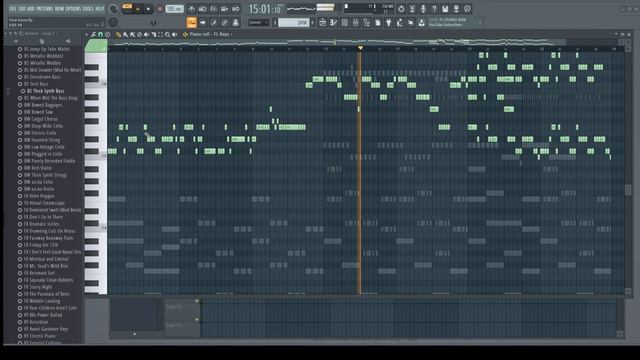The width and height of the screenshot is (640, 360).
Task: Open the HELP menu
Action: 100,9
